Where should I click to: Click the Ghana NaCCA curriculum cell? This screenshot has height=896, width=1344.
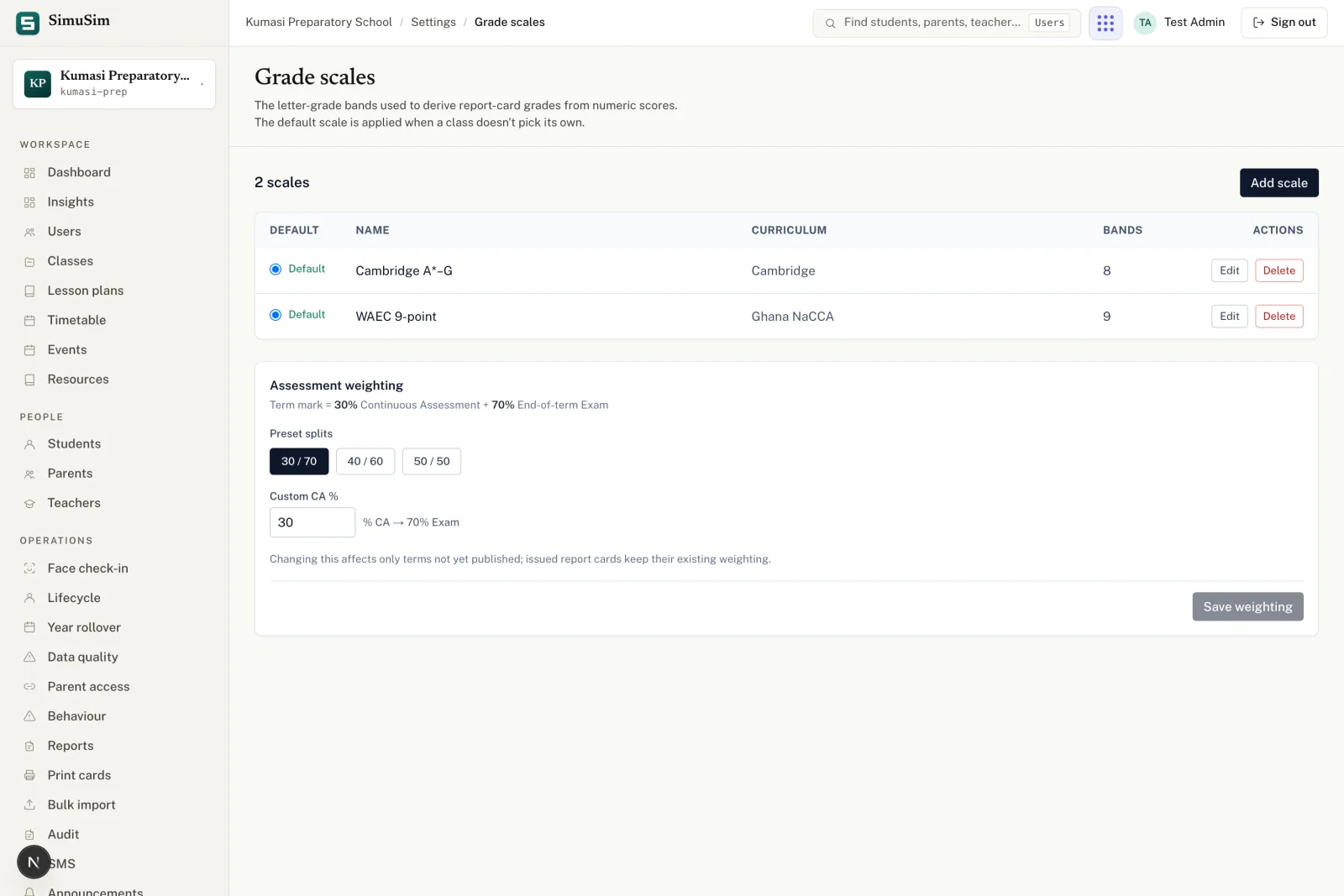tap(792, 317)
